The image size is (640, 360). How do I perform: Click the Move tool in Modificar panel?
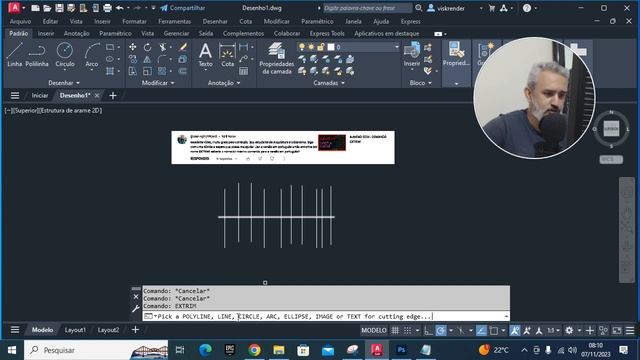coord(133,47)
